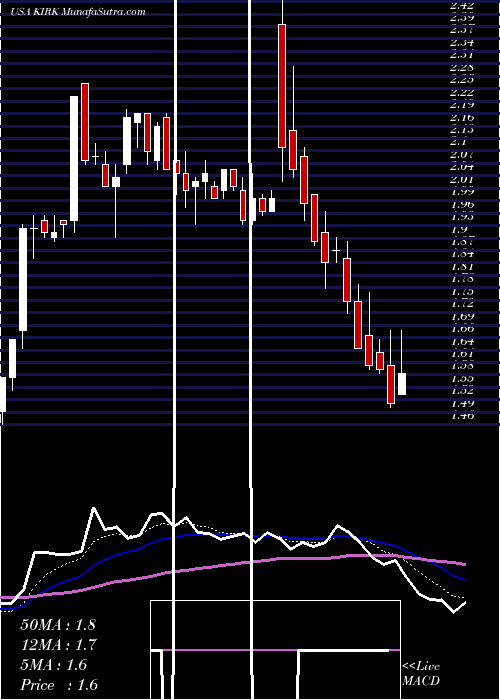The image size is (500, 700).
Task: Click the '<<Live MACD' label
Action: pyautogui.click(x=421, y=673)
